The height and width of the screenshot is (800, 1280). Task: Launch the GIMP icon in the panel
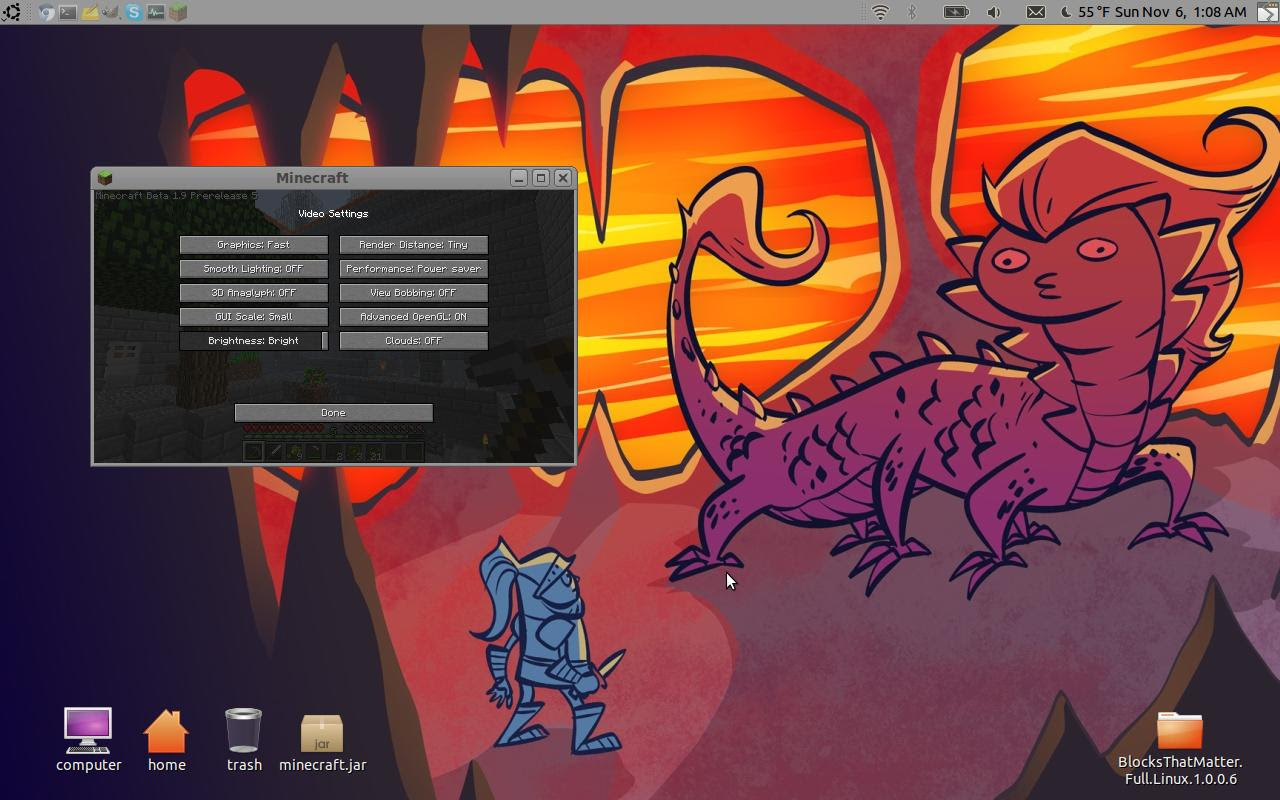coord(111,12)
